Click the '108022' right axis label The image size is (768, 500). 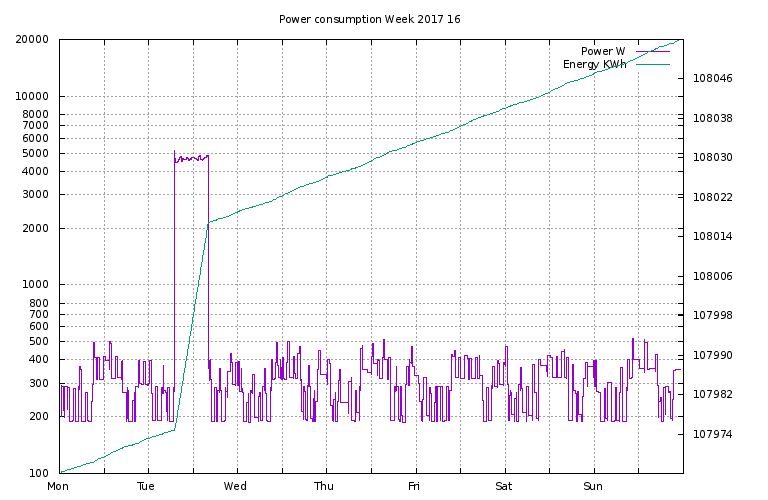click(713, 197)
